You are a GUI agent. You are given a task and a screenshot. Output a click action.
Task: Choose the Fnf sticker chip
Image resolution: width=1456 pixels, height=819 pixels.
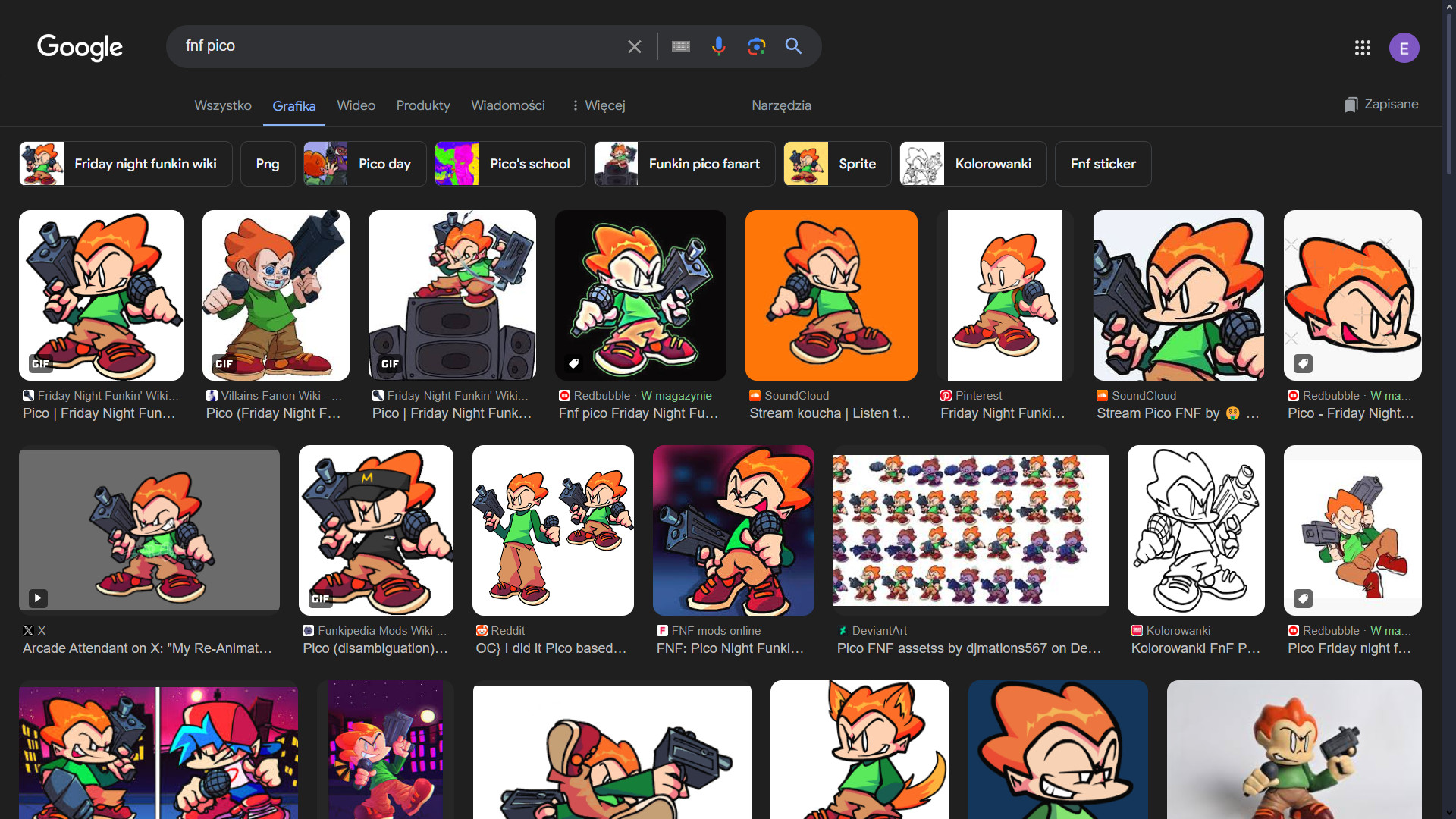click(1103, 164)
